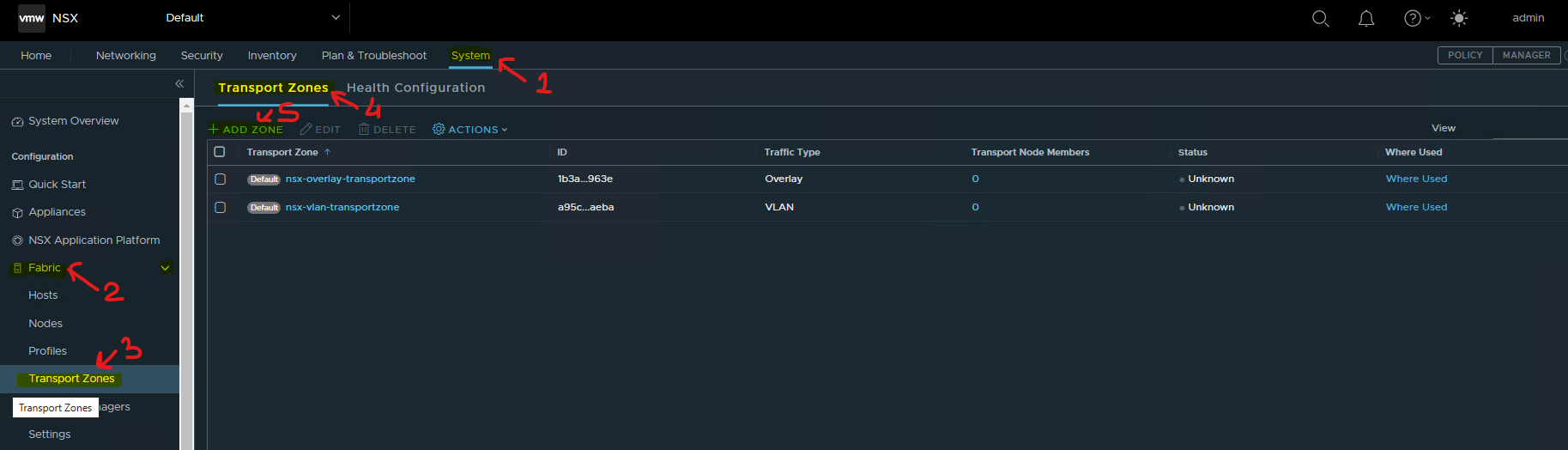Click the ID column header
1568x450 pixels.
click(x=562, y=152)
